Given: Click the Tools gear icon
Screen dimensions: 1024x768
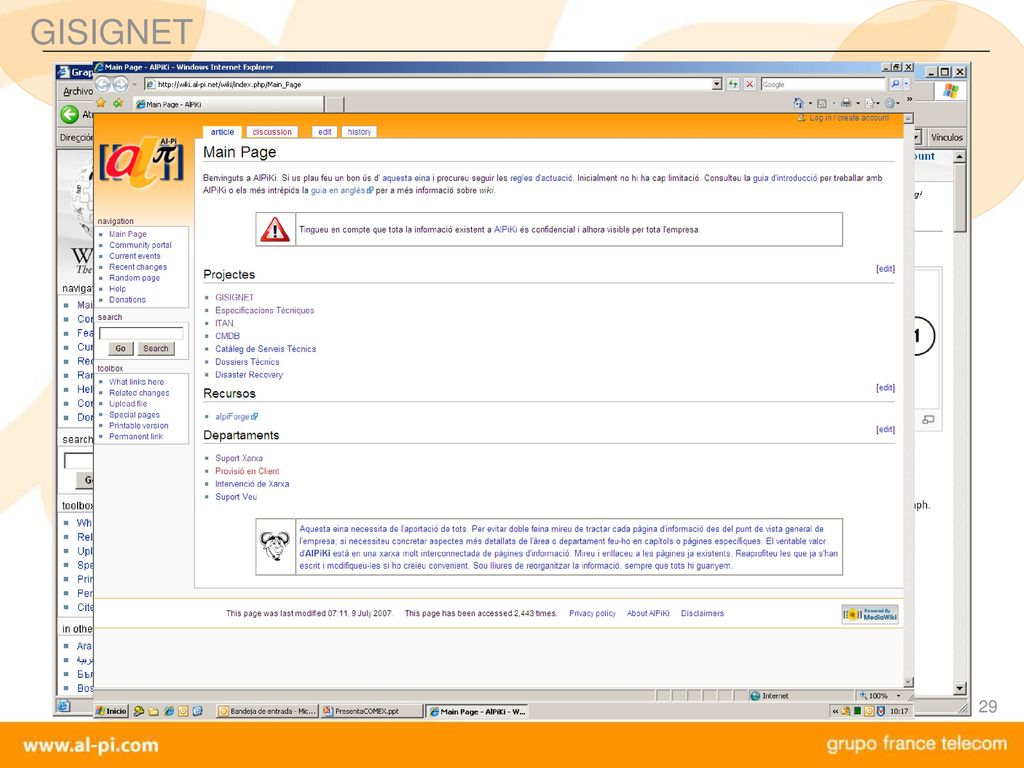Looking at the screenshot, I should click(889, 103).
